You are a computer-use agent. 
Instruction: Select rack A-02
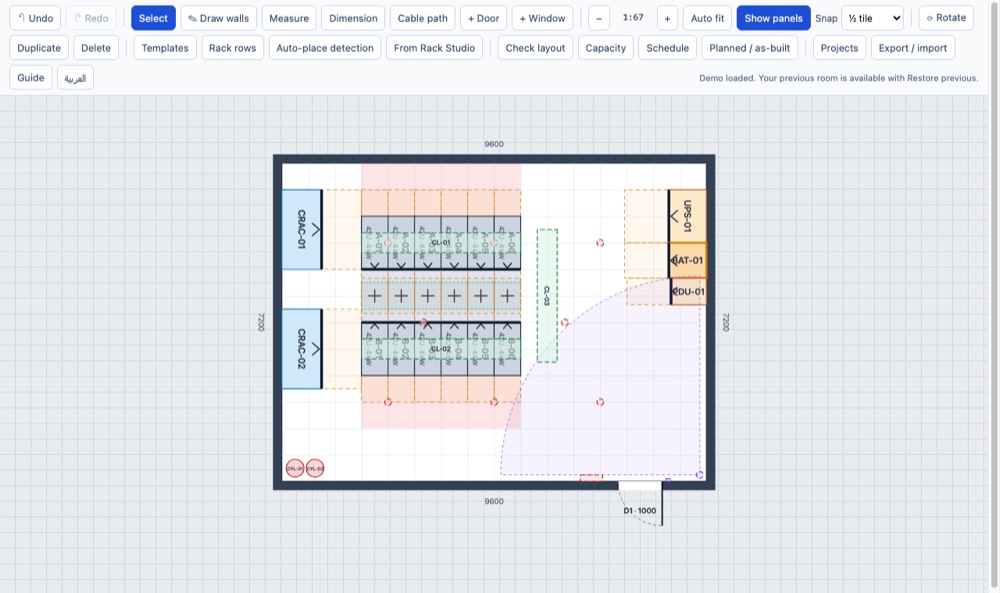point(401,243)
